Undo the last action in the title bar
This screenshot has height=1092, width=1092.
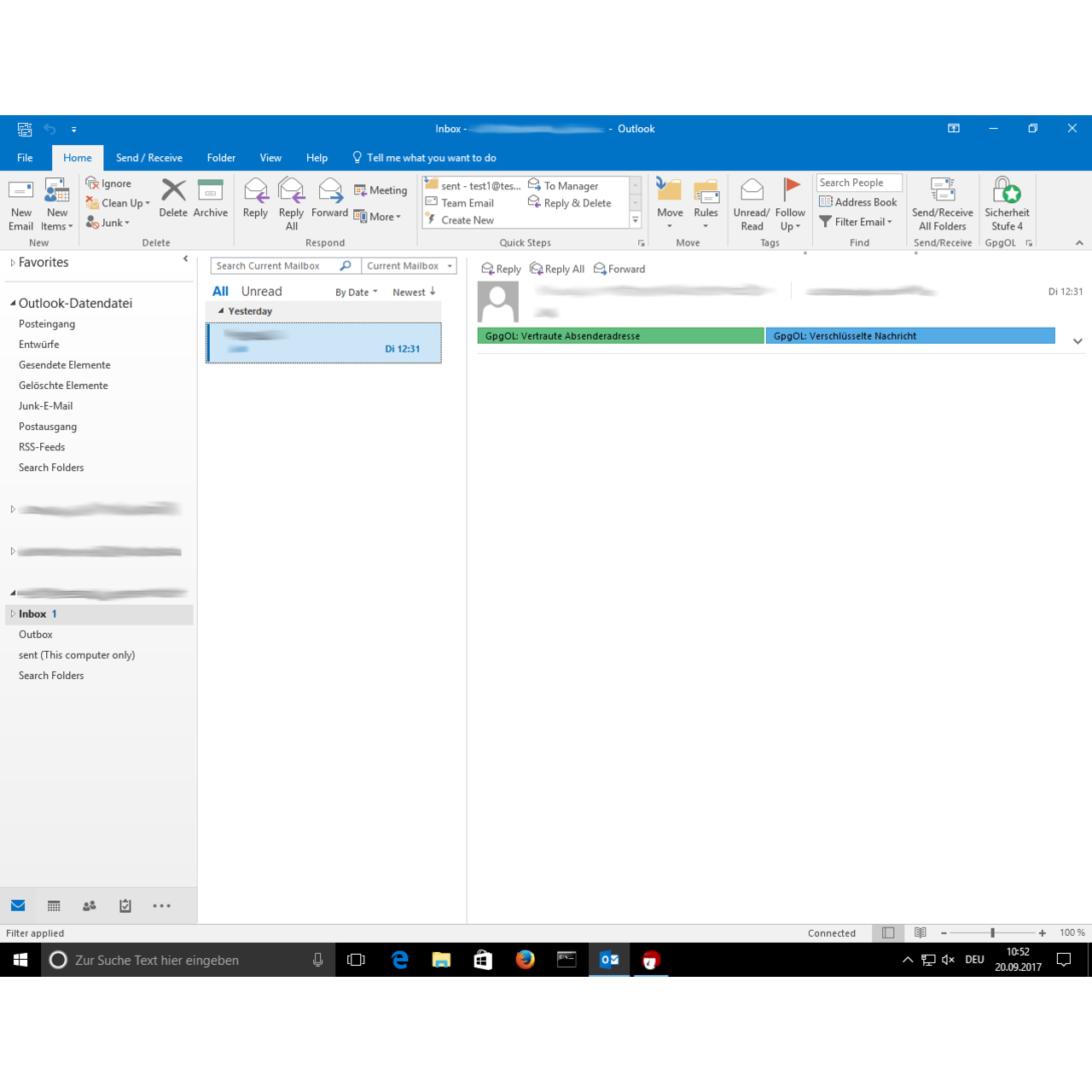pyautogui.click(x=49, y=129)
